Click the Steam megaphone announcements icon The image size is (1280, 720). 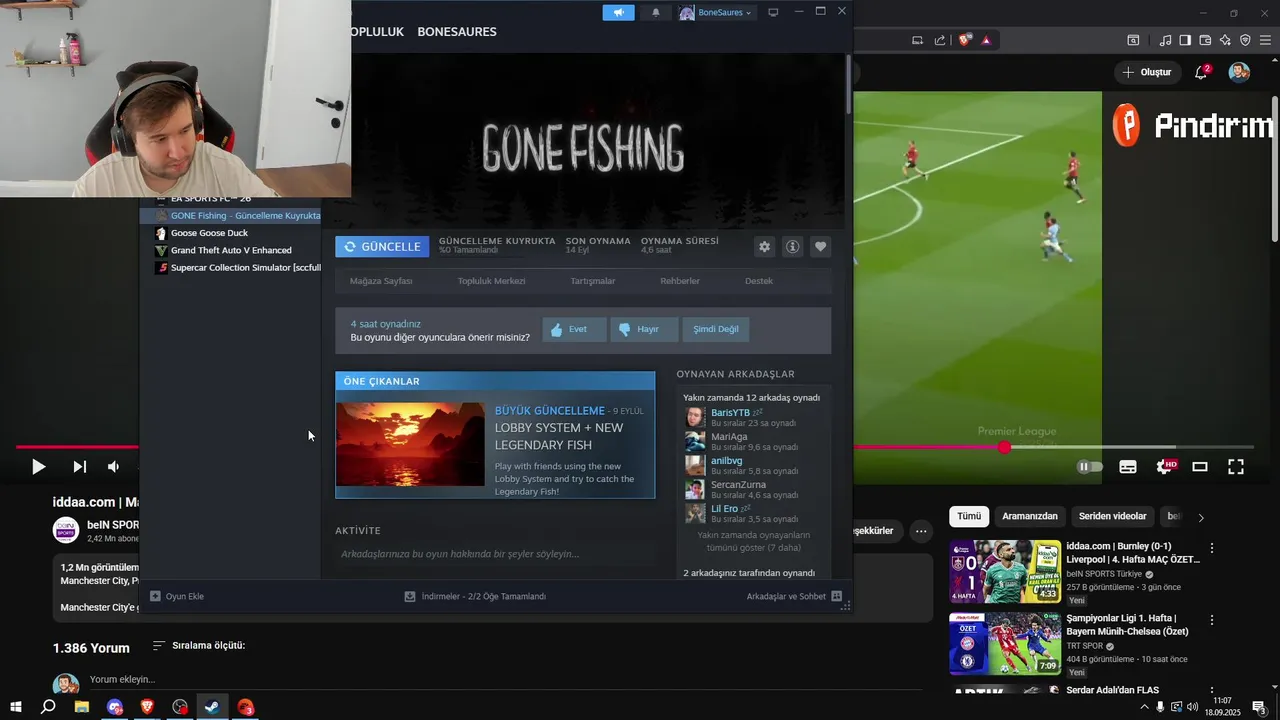[618, 12]
